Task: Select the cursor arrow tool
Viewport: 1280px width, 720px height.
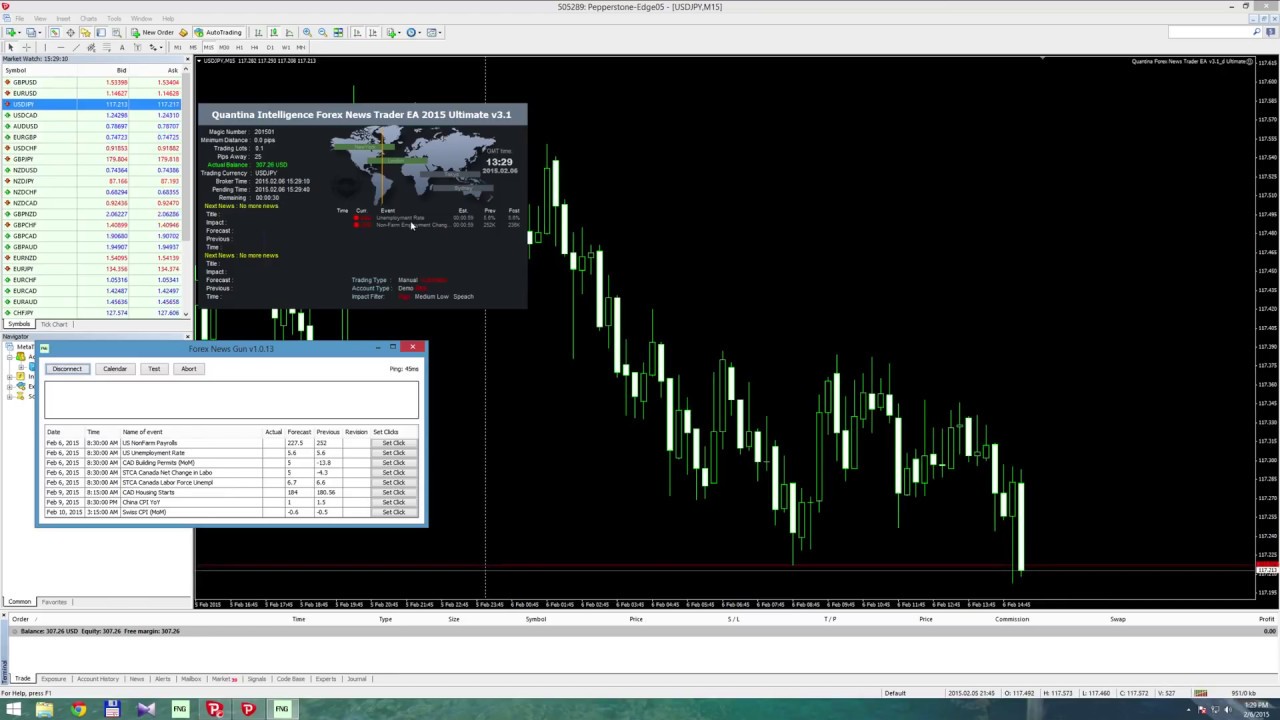Action: point(10,47)
